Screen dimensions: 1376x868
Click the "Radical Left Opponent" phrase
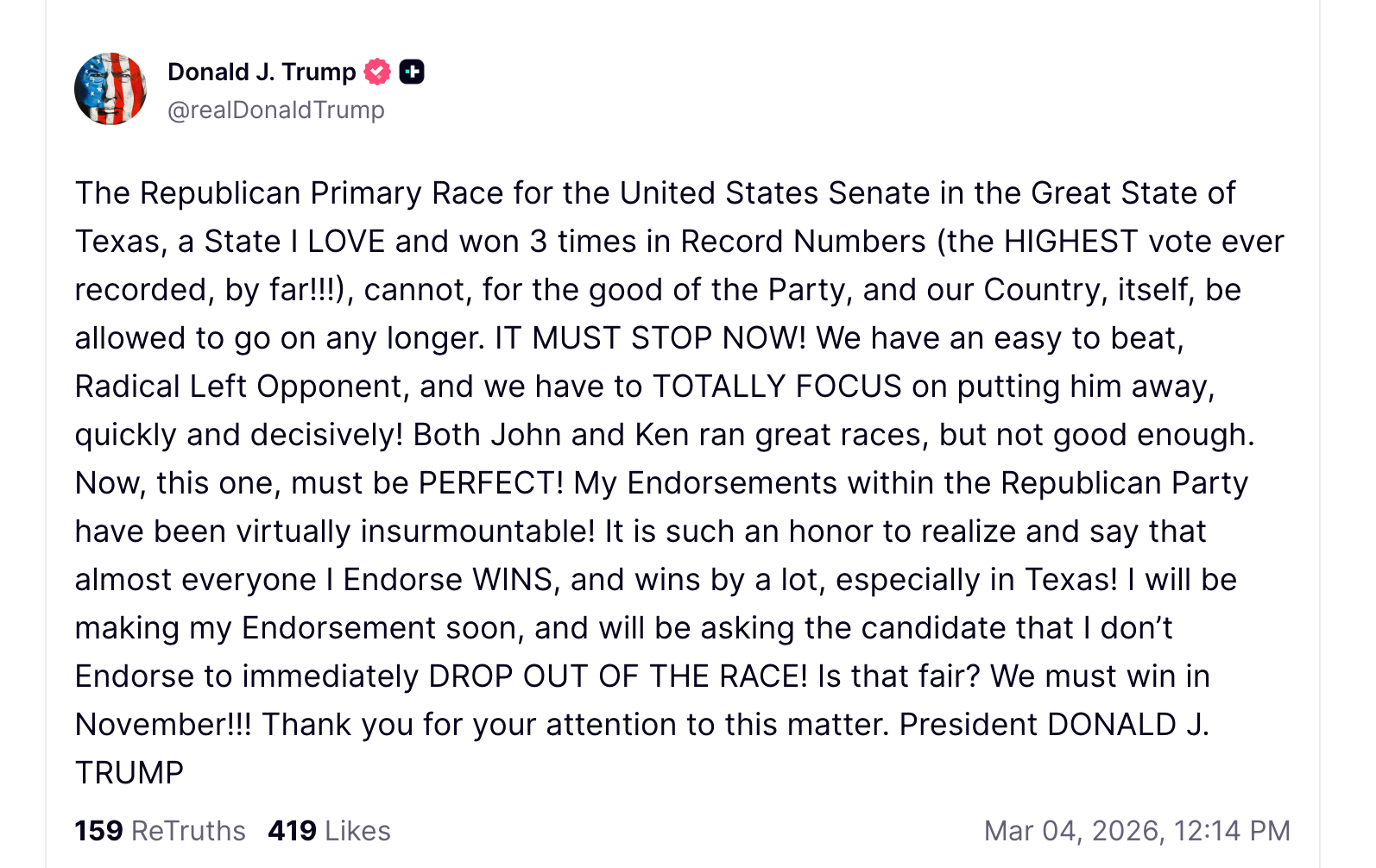point(239,387)
